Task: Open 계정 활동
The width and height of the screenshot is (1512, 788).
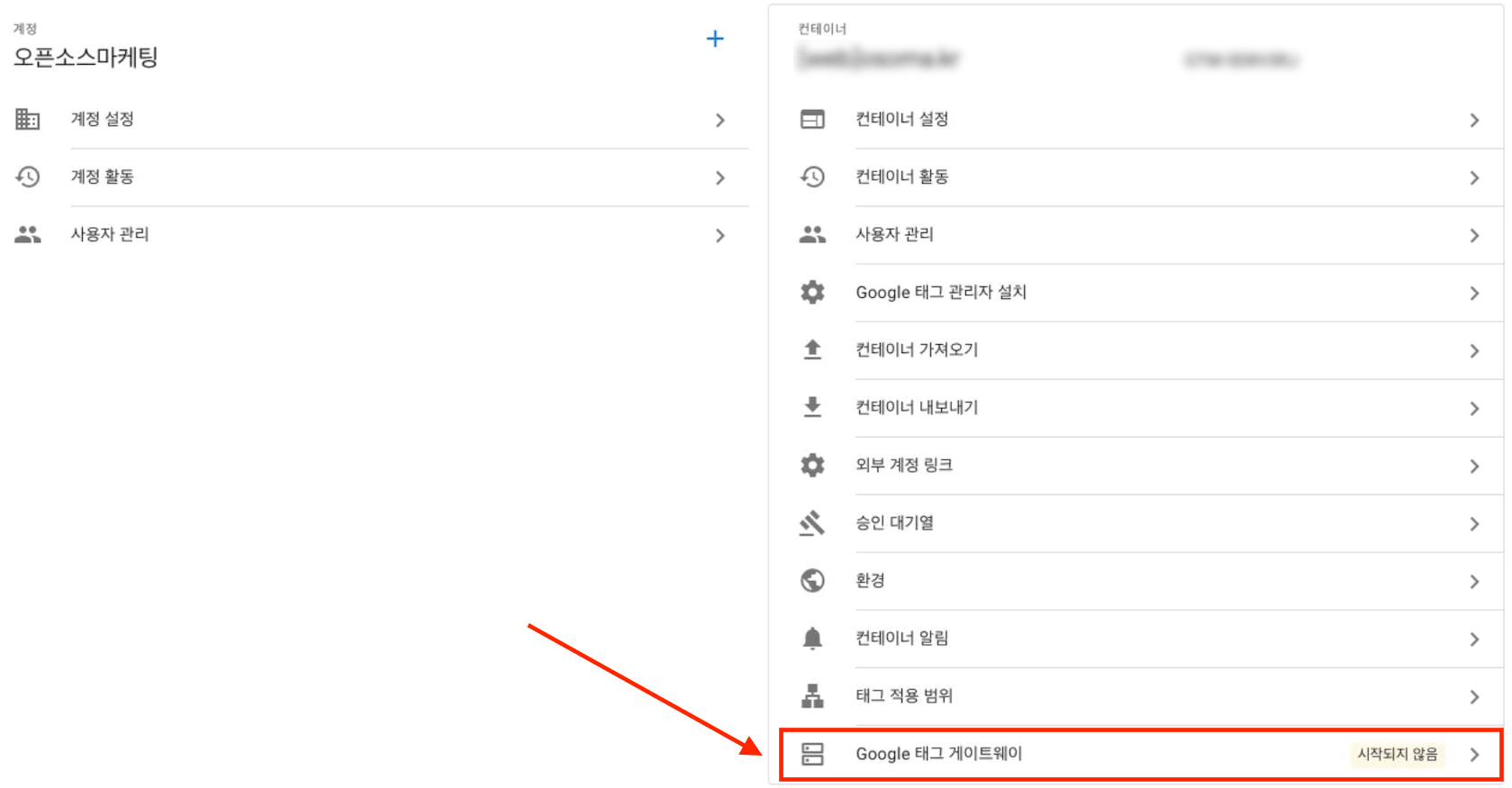Action: point(103,177)
